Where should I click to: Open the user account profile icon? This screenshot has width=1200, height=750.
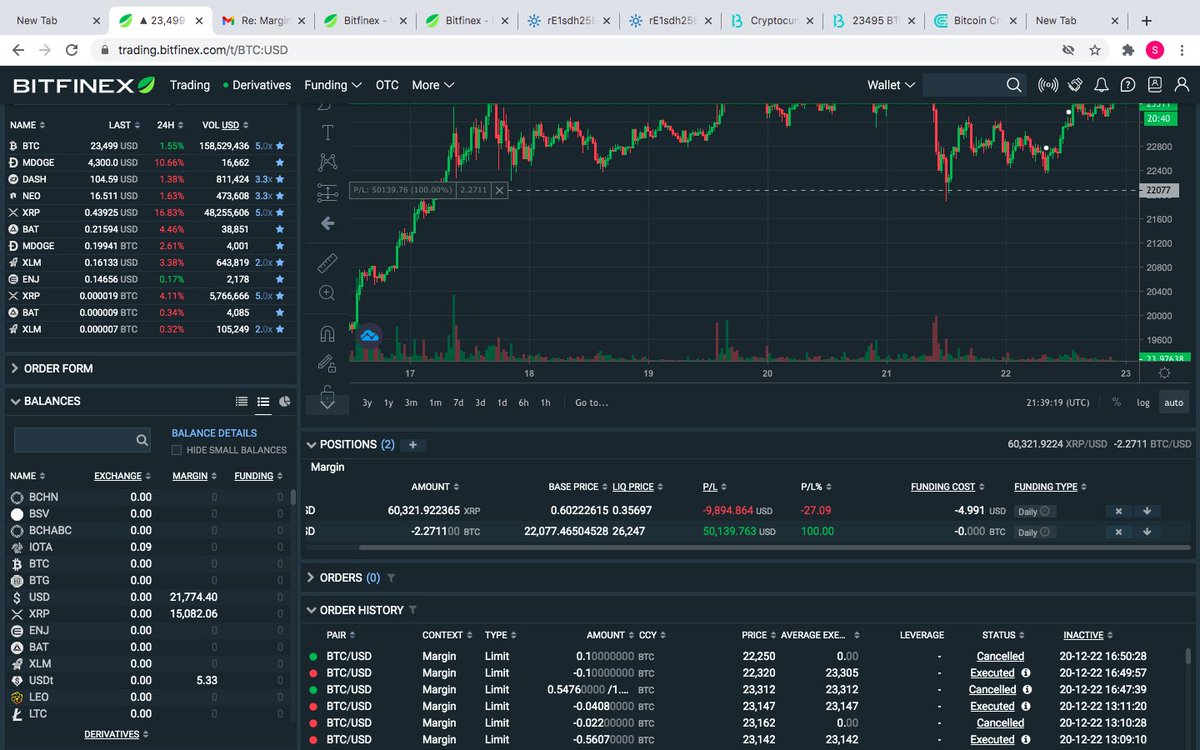1182,85
